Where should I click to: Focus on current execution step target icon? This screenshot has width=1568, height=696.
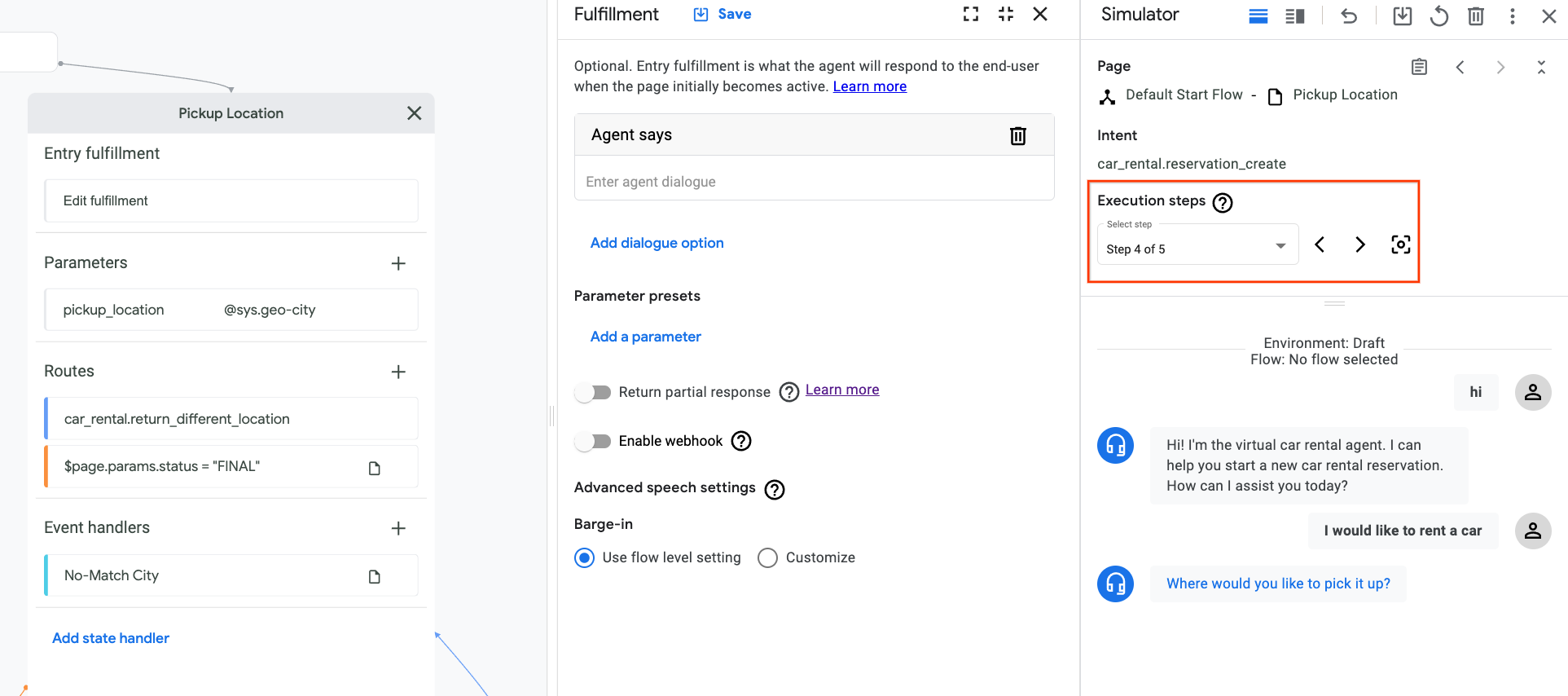[1400, 244]
